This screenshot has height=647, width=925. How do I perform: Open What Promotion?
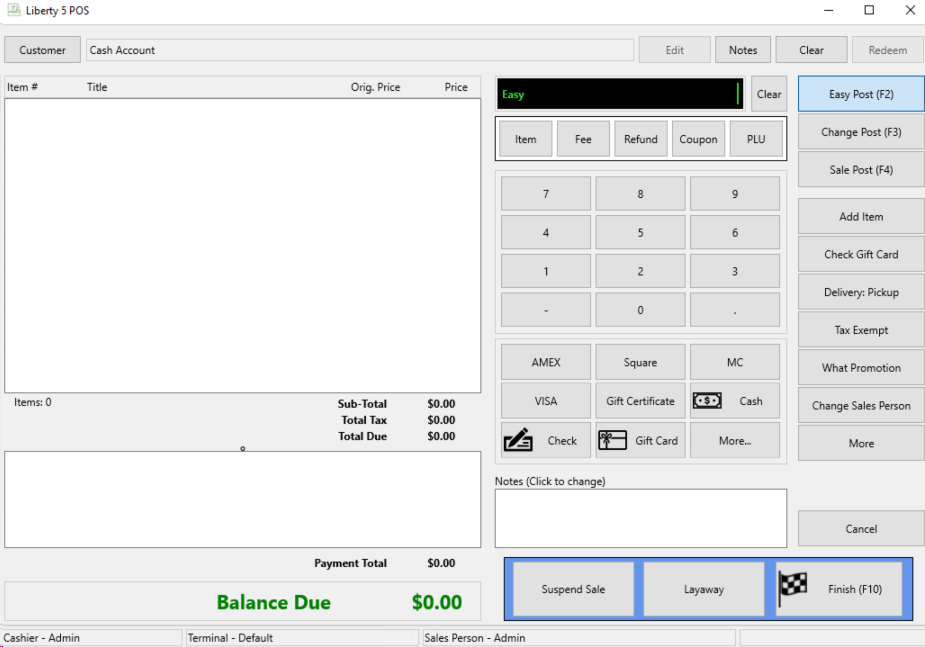click(x=861, y=367)
